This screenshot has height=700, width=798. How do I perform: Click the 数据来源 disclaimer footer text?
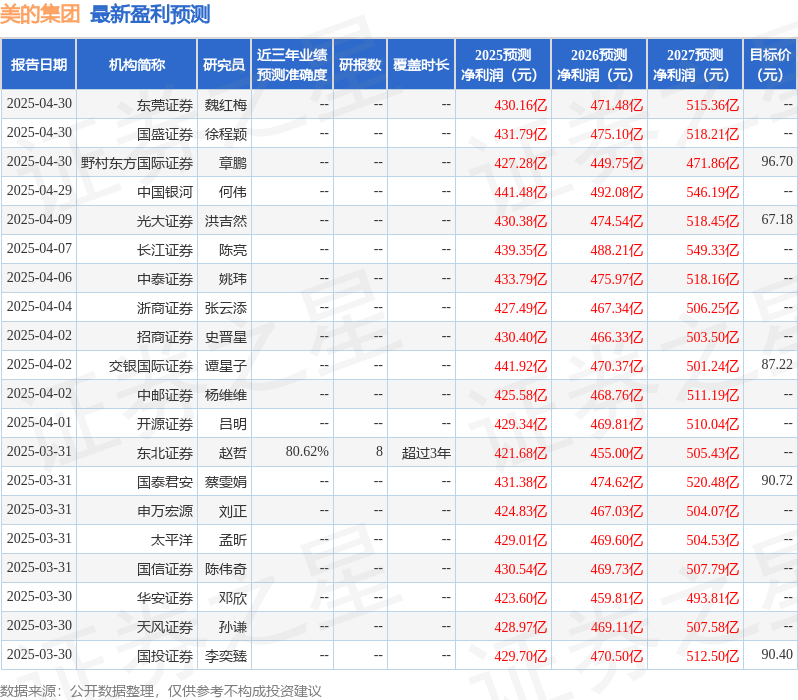161,691
